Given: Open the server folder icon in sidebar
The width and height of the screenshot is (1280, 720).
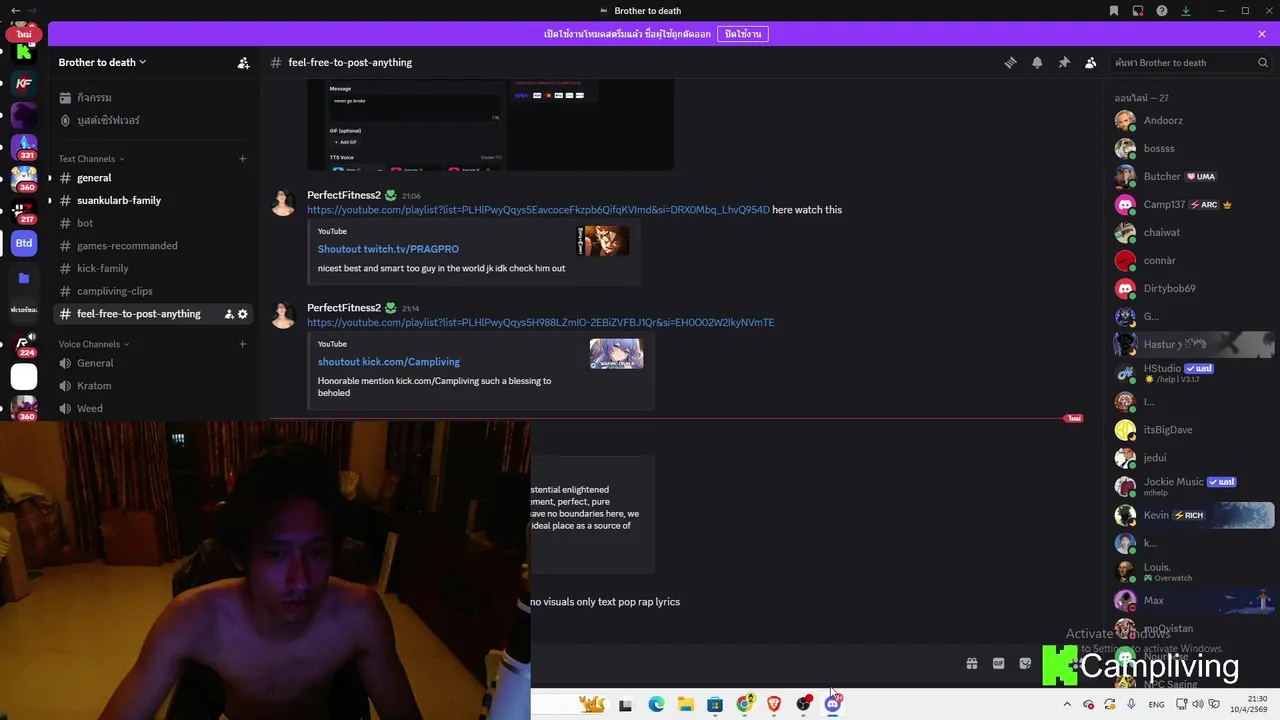Looking at the screenshot, I should click(x=24, y=278).
